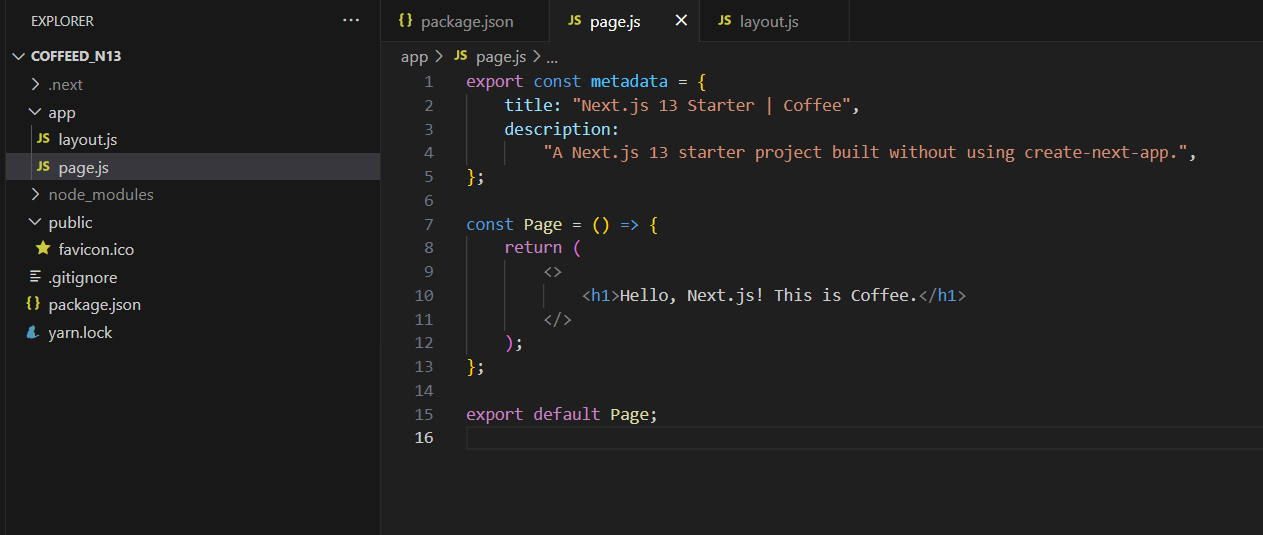
Task: Click the EXPLORER panel title
Action: (63, 21)
